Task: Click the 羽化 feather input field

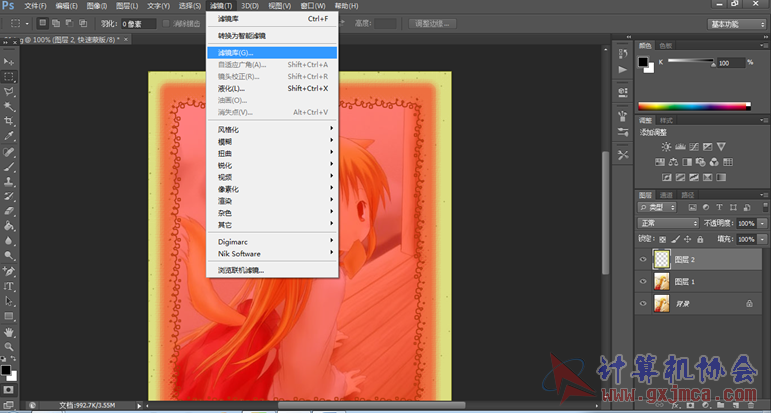Action: (138, 24)
